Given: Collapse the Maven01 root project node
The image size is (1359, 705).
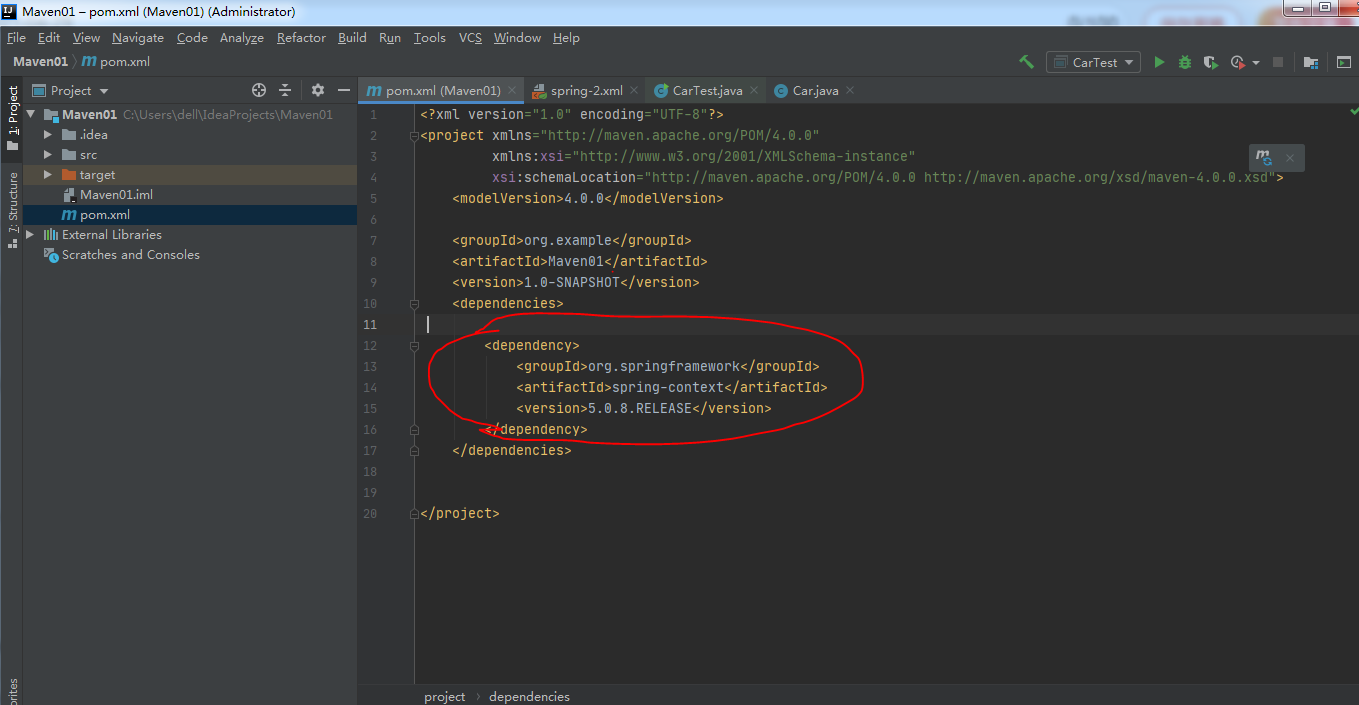Looking at the screenshot, I should click(31, 115).
